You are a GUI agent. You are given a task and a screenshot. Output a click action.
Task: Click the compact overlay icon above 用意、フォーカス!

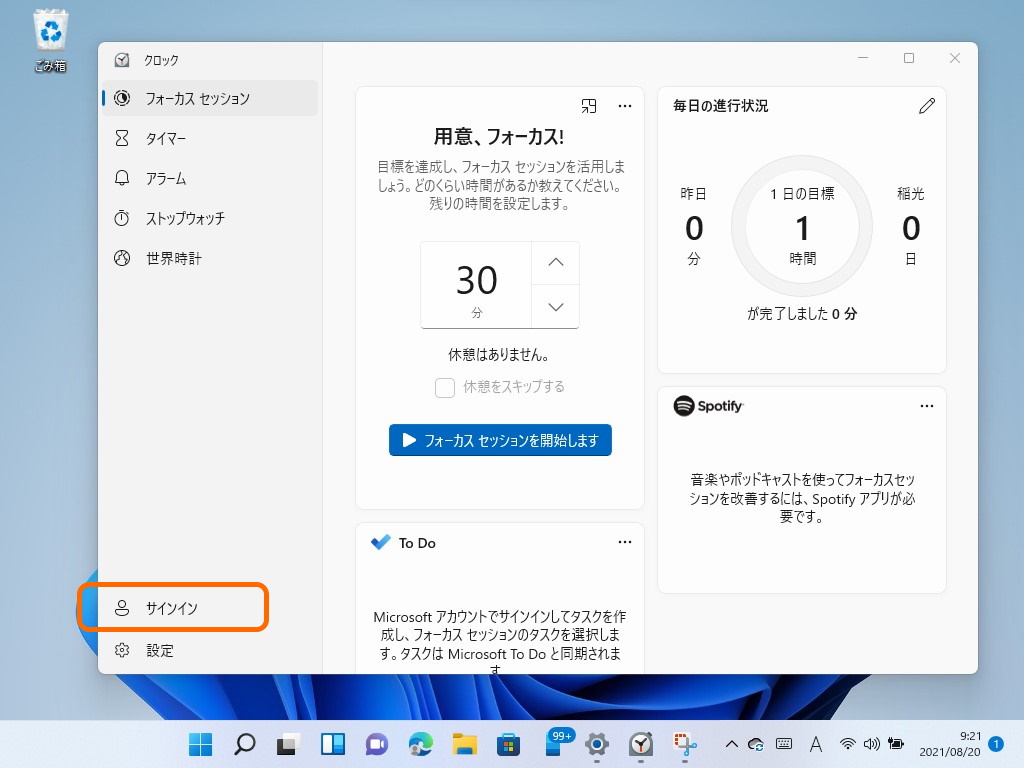589,105
